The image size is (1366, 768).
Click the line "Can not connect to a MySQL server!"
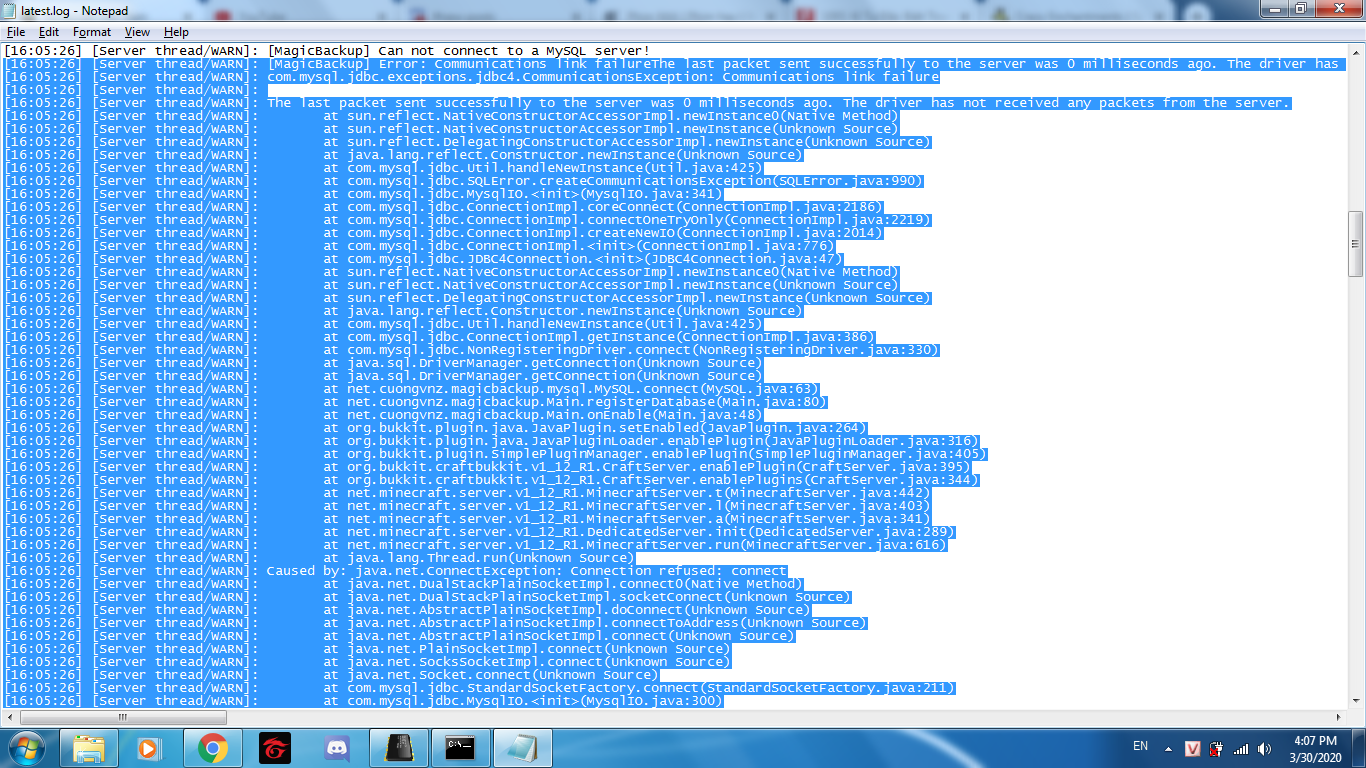(x=327, y=51)
